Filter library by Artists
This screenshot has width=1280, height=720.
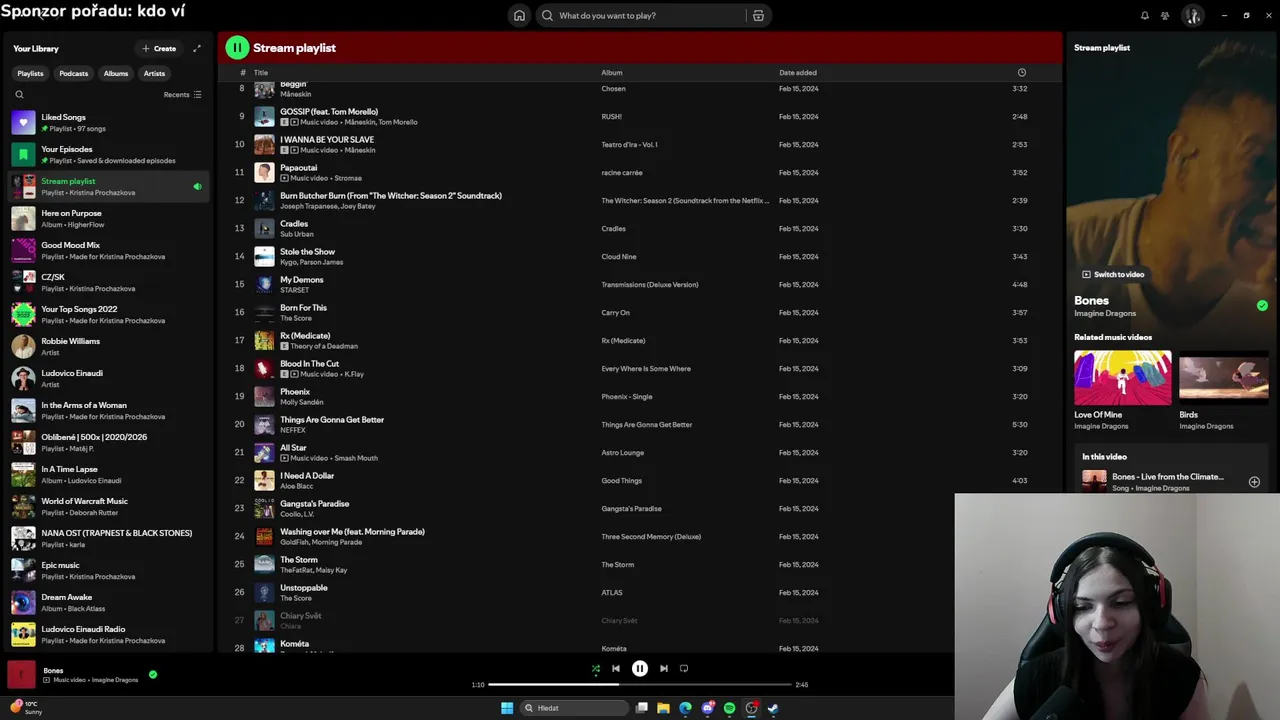click(x=154, y=73)
